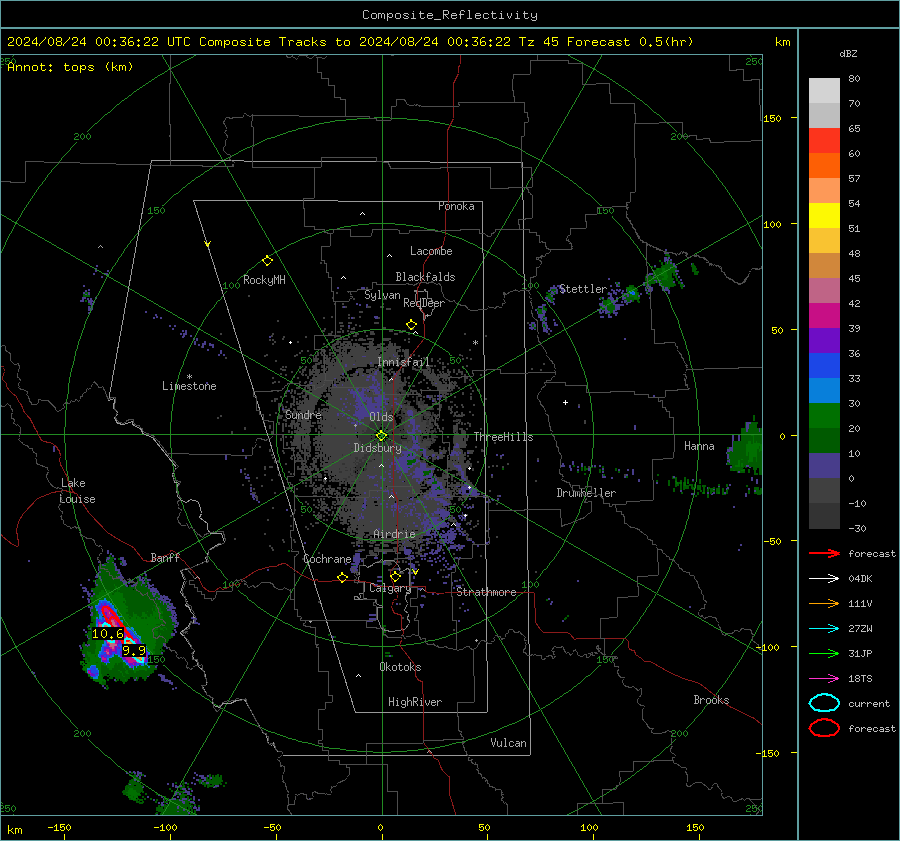Viewport: 900px width, 841px height.
Task: Select the magenta 18TS arrow legend icon
Action: click(x=824, y=679)
